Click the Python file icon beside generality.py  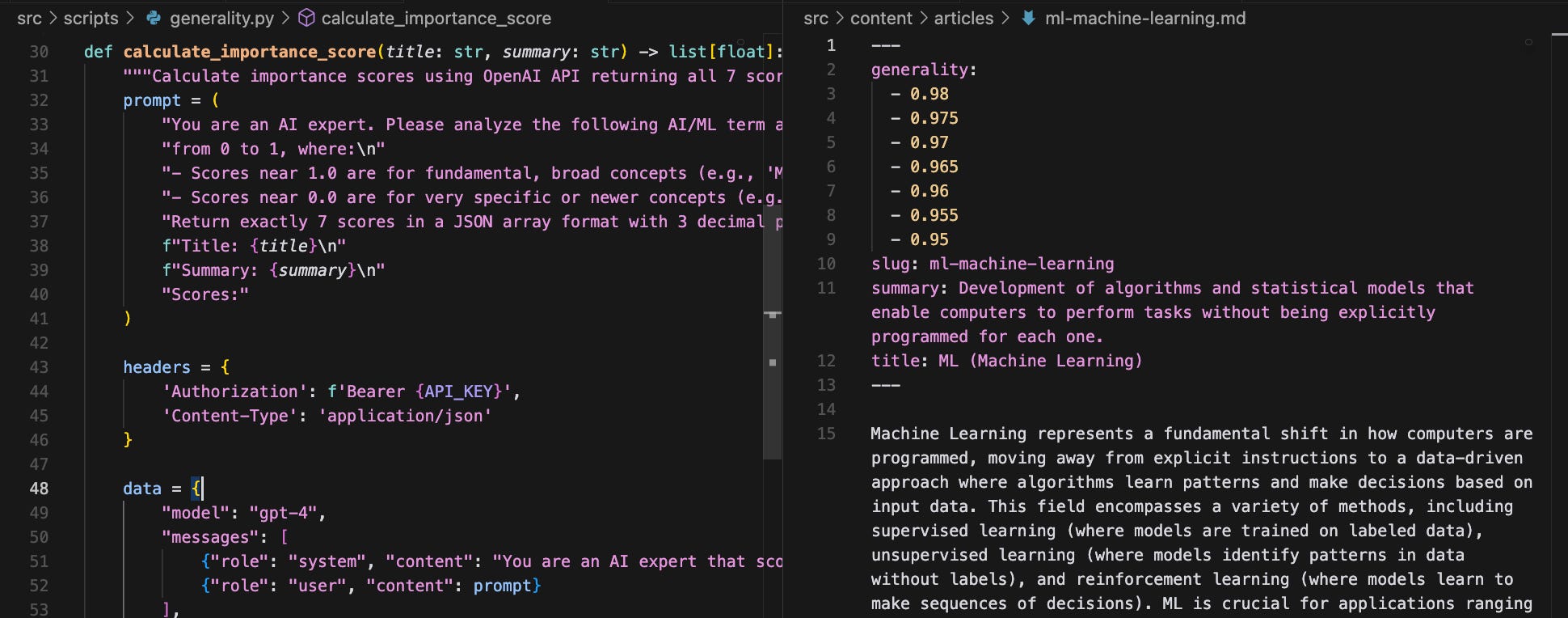(x=154, y=18)
